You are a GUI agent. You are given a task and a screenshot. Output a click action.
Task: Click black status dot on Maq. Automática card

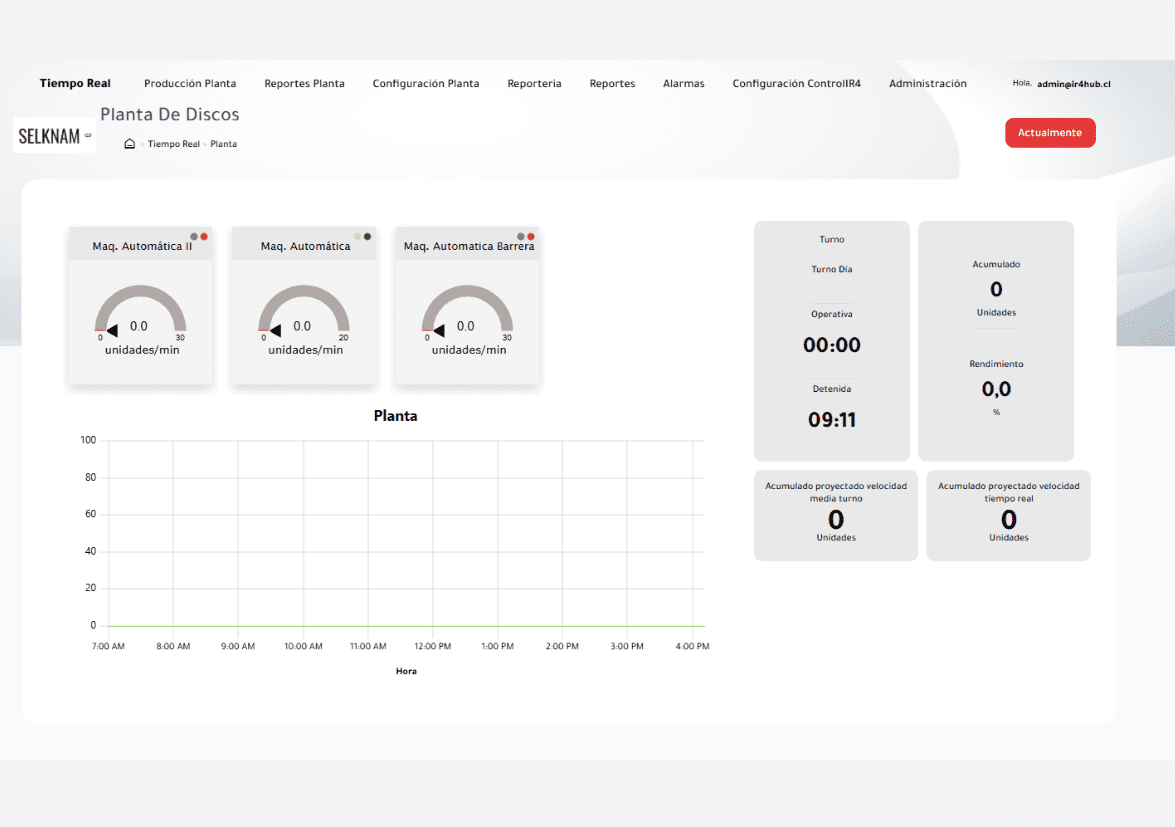(368, 237)
